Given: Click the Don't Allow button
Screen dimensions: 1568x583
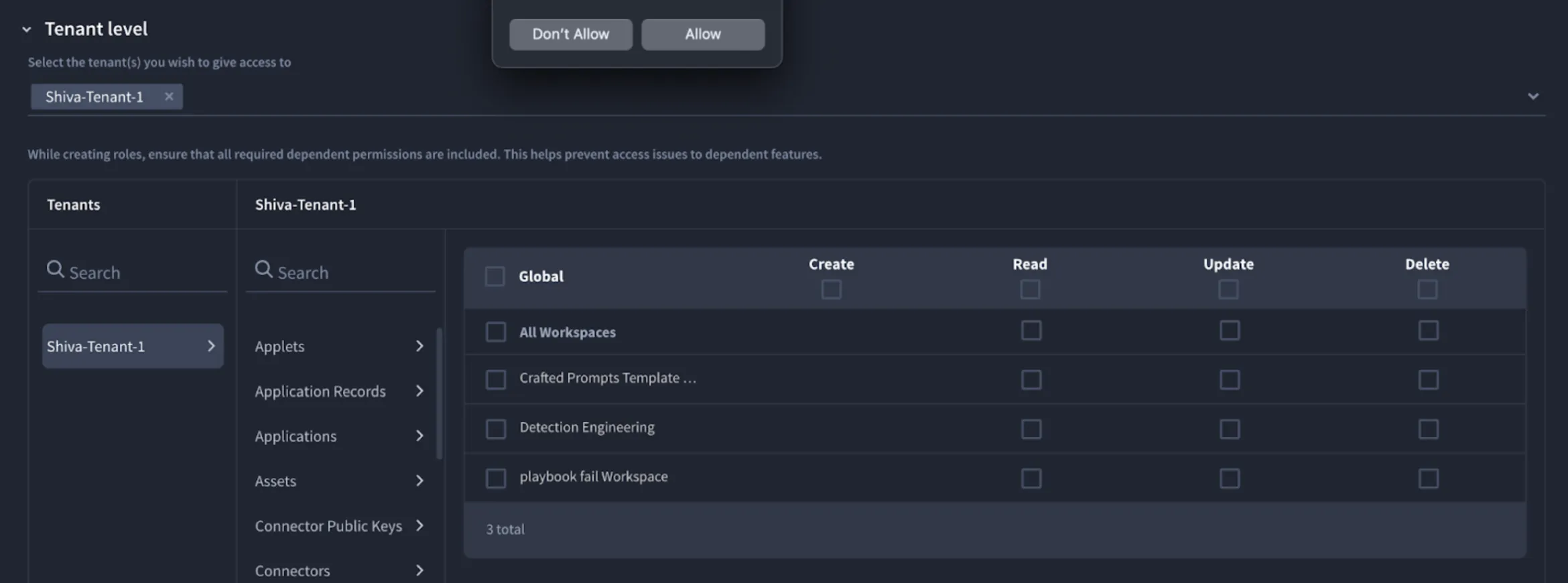Looking at the screenshot, I should tap(571, 34).
